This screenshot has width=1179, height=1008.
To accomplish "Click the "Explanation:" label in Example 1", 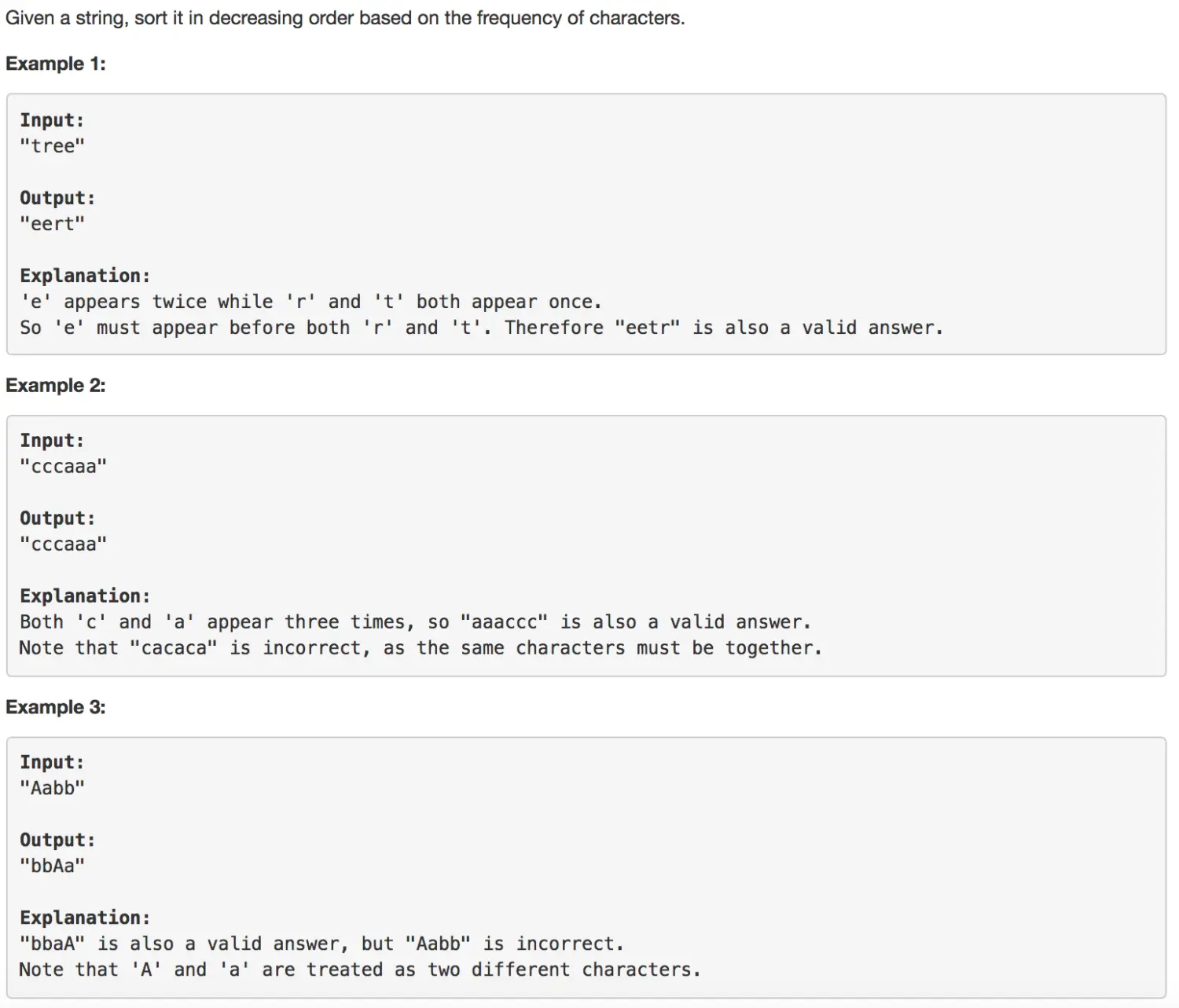I will 85,276.
